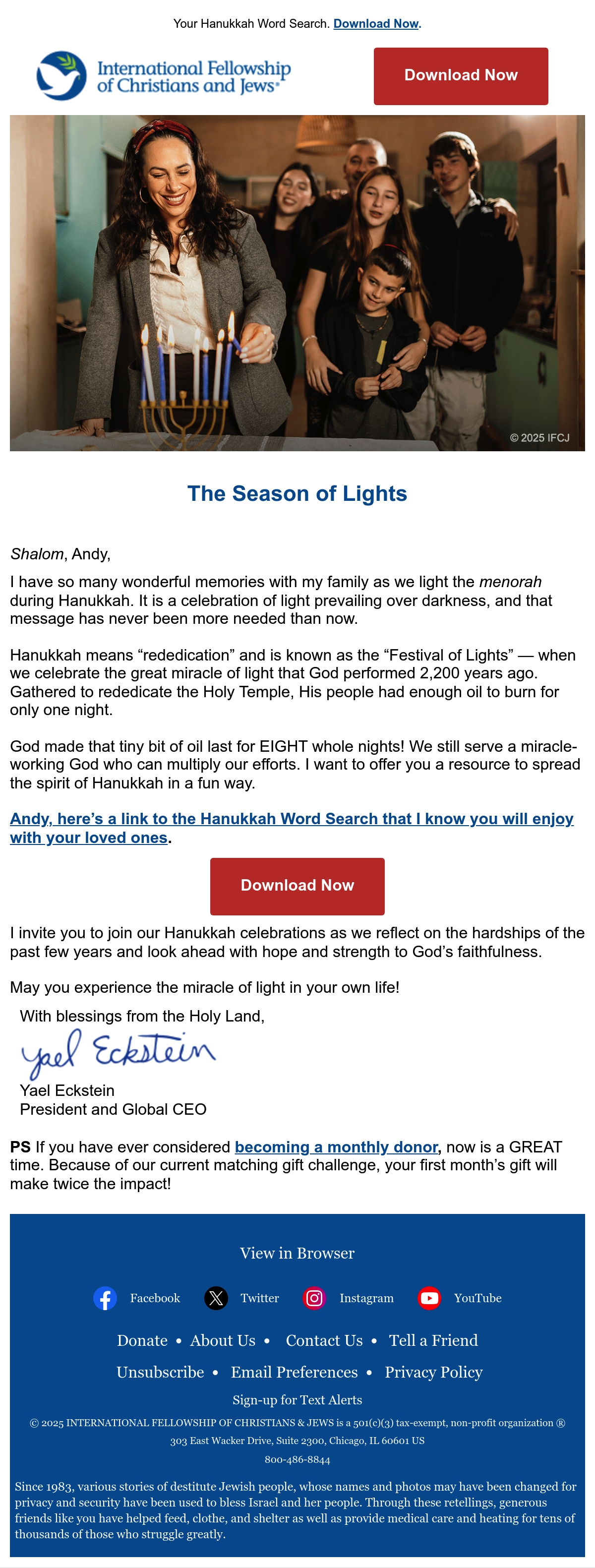Screen dimensions: 595x1568
Task: Click Contact Us in footer
Action: (x=324, y=1340)
